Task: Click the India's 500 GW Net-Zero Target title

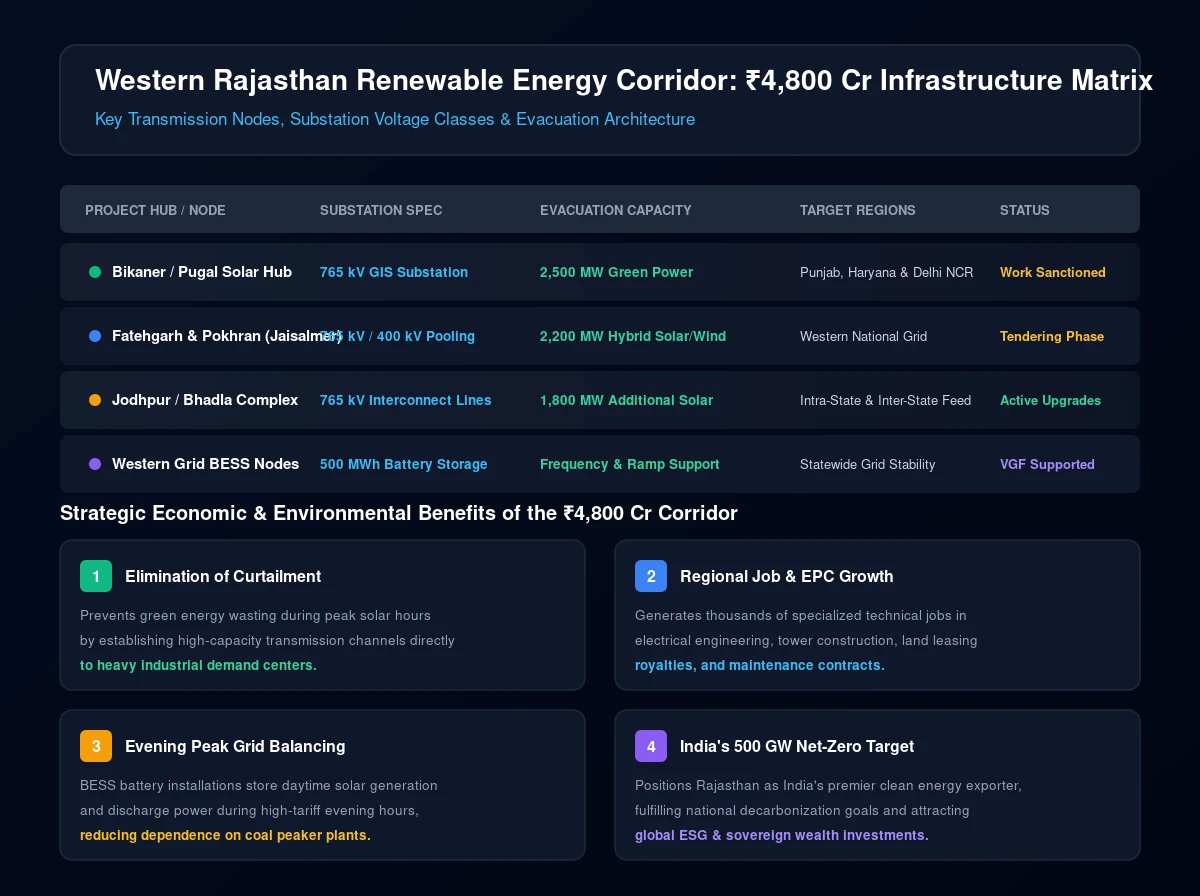Action: pos(796,746)
